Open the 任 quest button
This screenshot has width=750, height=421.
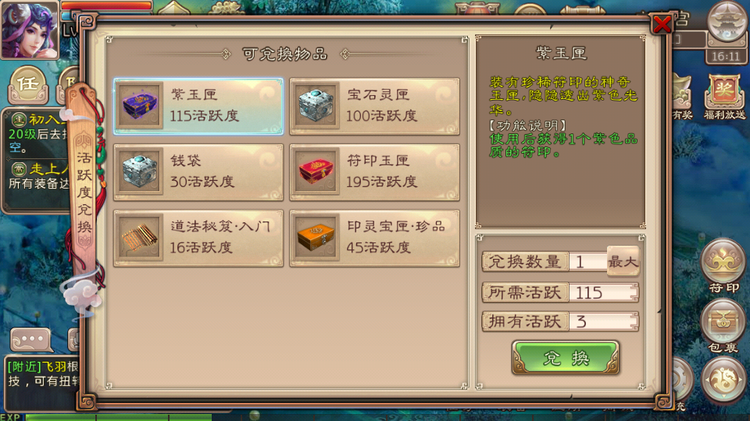click(28, 85)
